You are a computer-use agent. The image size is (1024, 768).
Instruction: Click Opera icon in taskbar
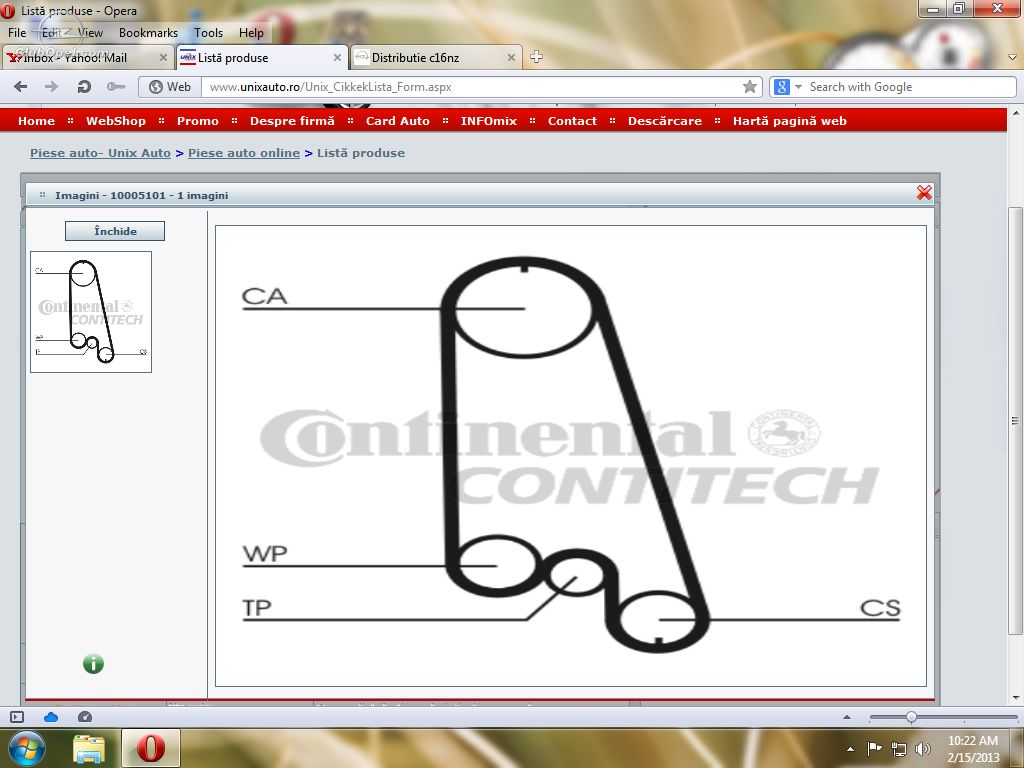[150, 748]
